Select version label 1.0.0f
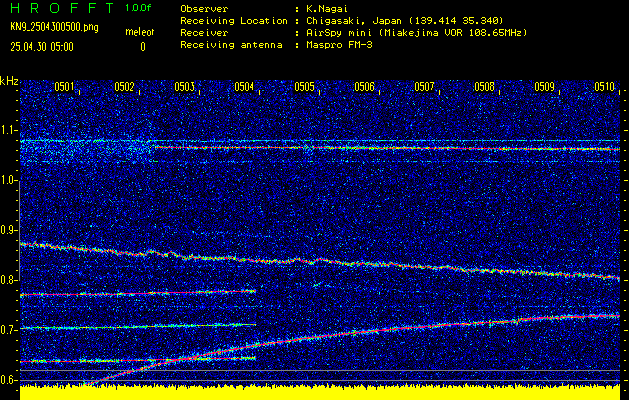 click(138, 8)
